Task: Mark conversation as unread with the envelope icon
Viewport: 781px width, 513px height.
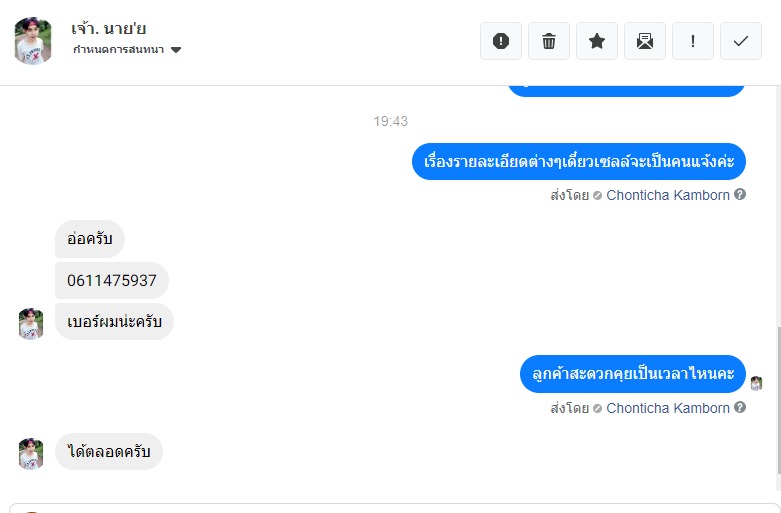Action: pyautogui.click(x=645, y=41)
